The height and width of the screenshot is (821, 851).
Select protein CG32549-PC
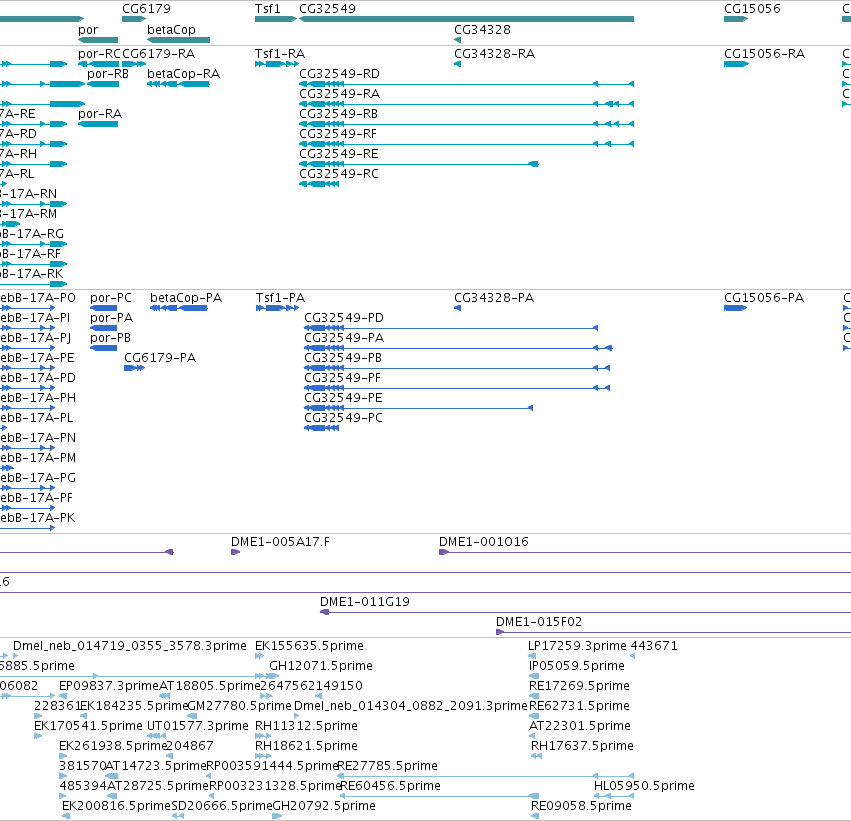343,418
